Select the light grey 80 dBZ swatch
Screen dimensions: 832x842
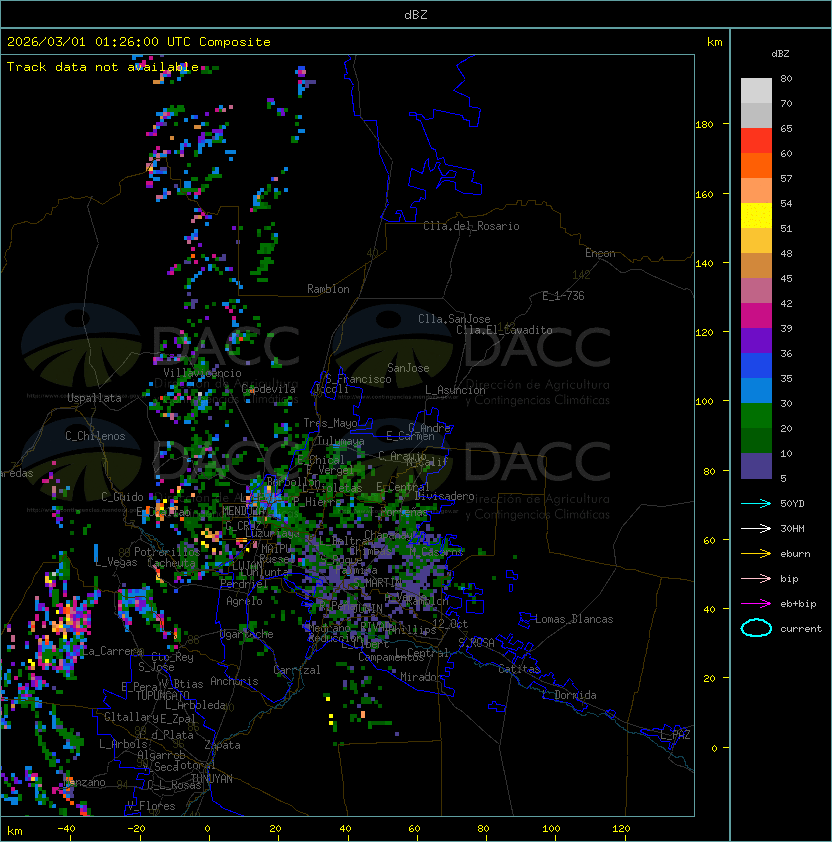point(756,91)
